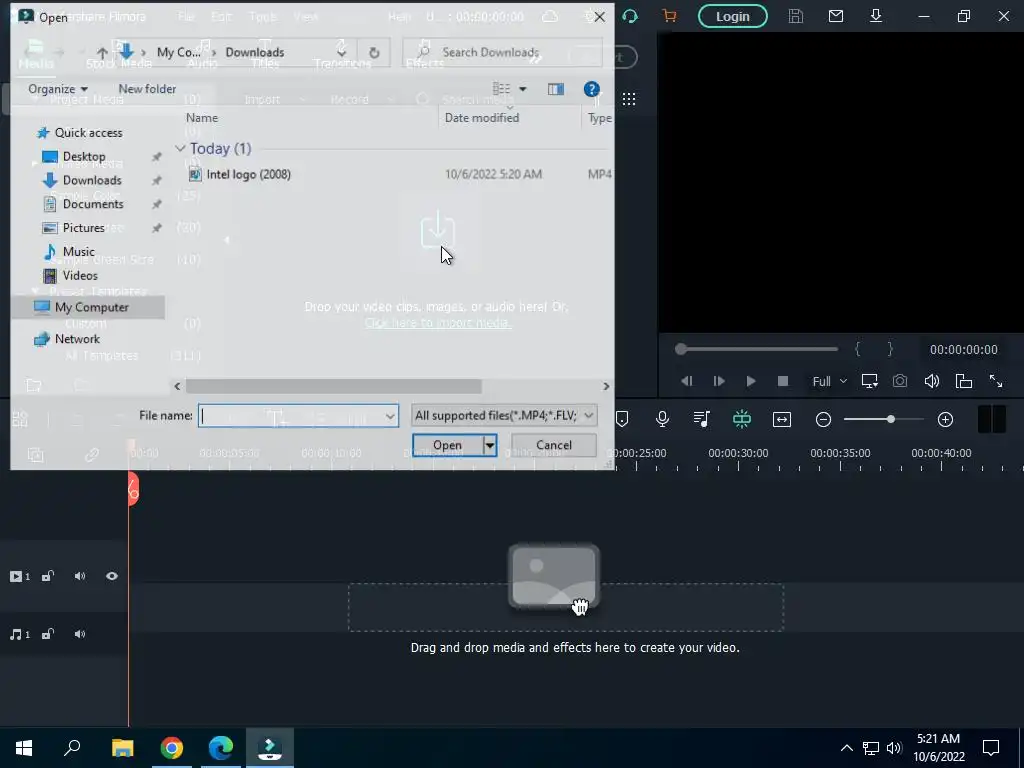Open the monitor display settings icon under preview

(869, 381)
